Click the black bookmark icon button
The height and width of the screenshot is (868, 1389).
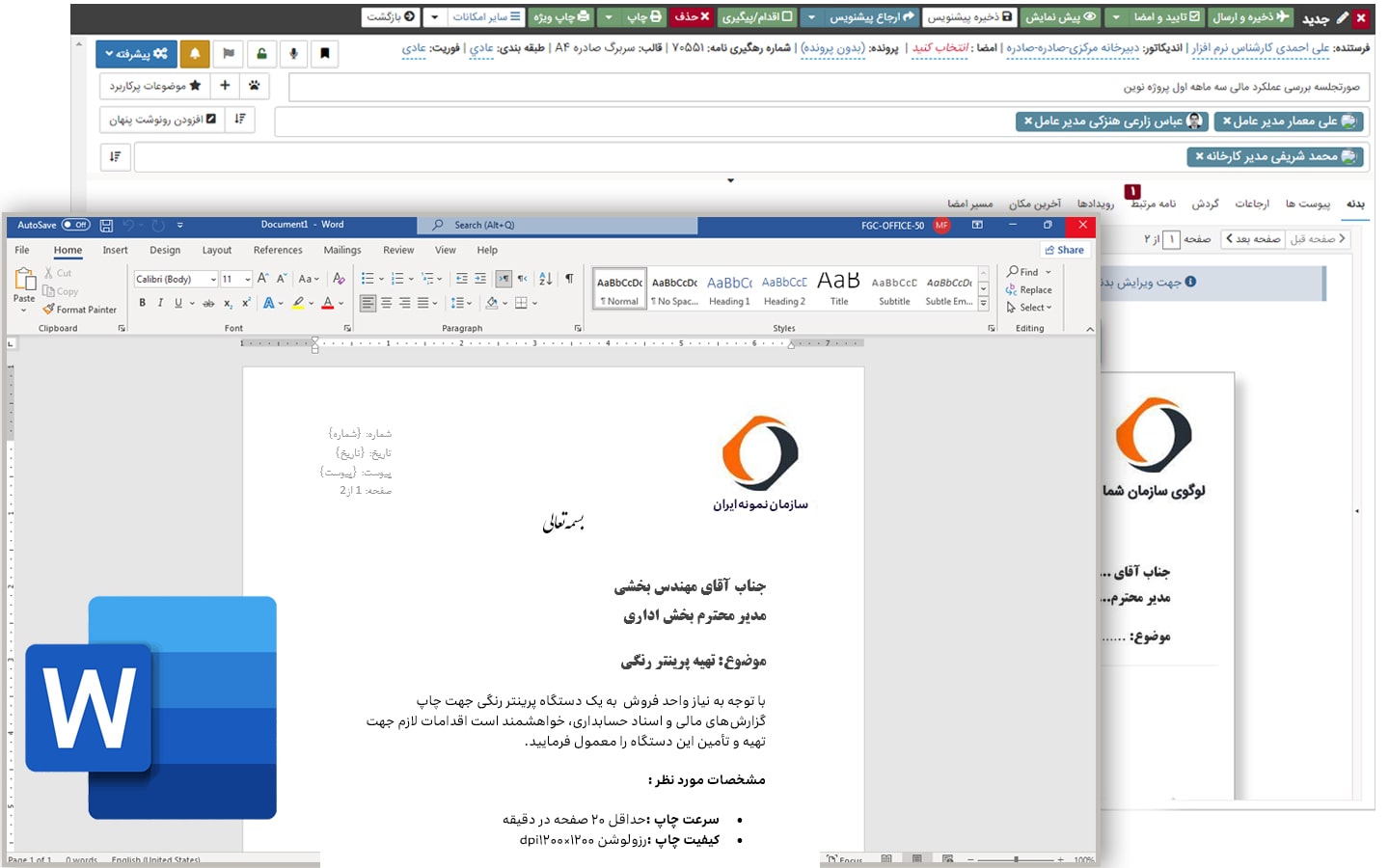click(325, 54)
